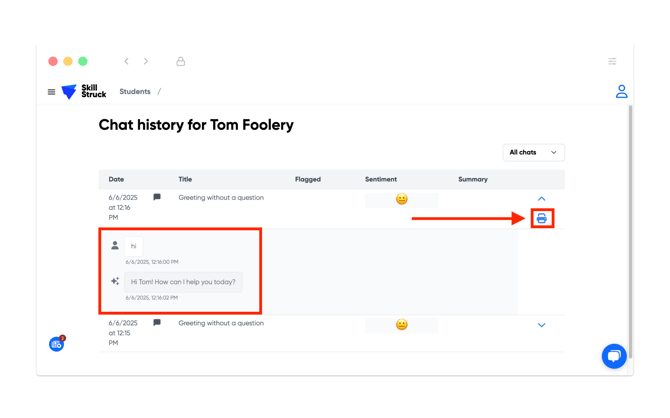Open the hamburger navigation menu
Screen dimensions: 670x418
pyautogui.click(x=51, y=92)
